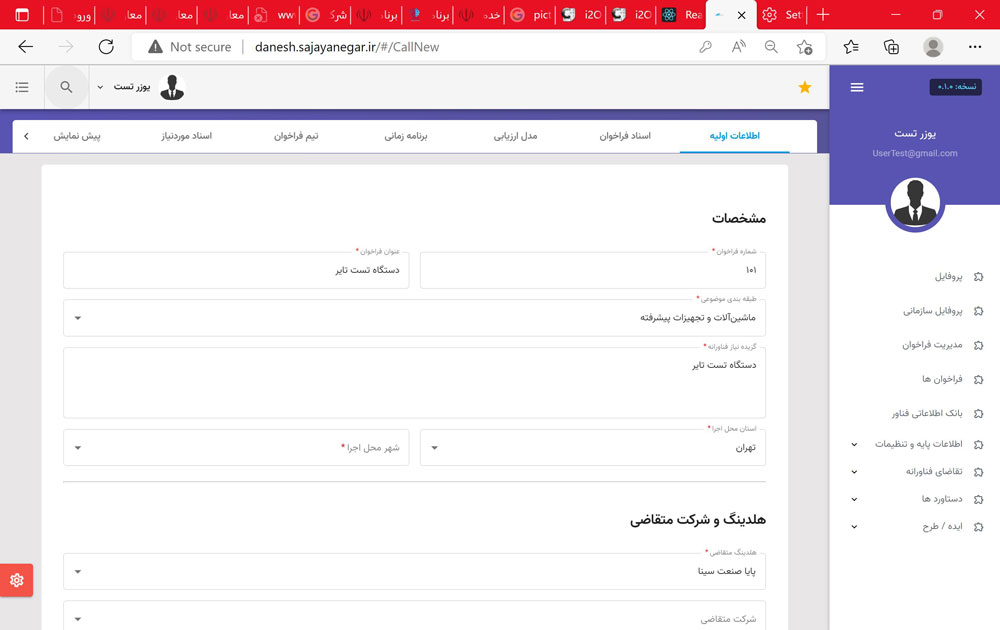Open the sidebar hamburger menu in the purple panel
The width and height of the screenshot is (1000, 630).
[857, 86]
